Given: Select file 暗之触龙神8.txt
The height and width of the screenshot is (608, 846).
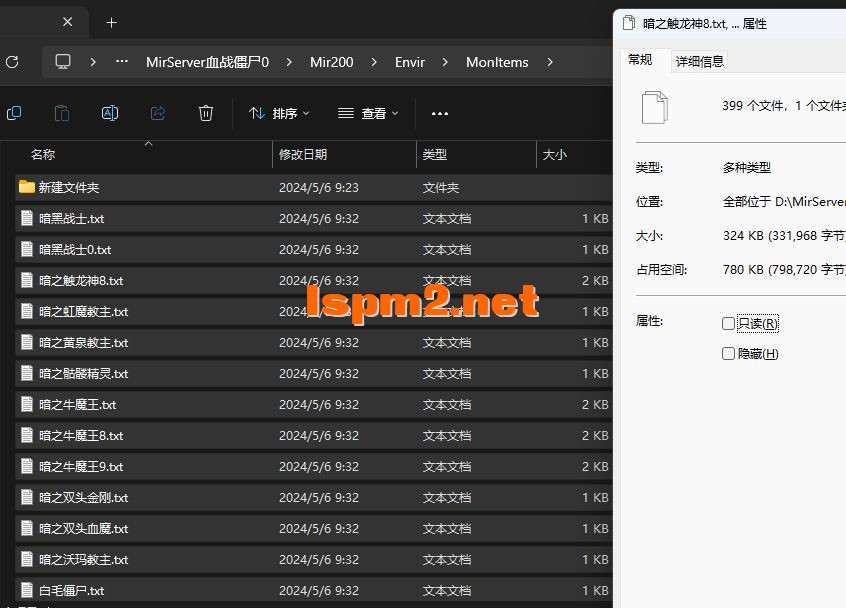Looking at the screenshot, I should click(x=313, y=281).
